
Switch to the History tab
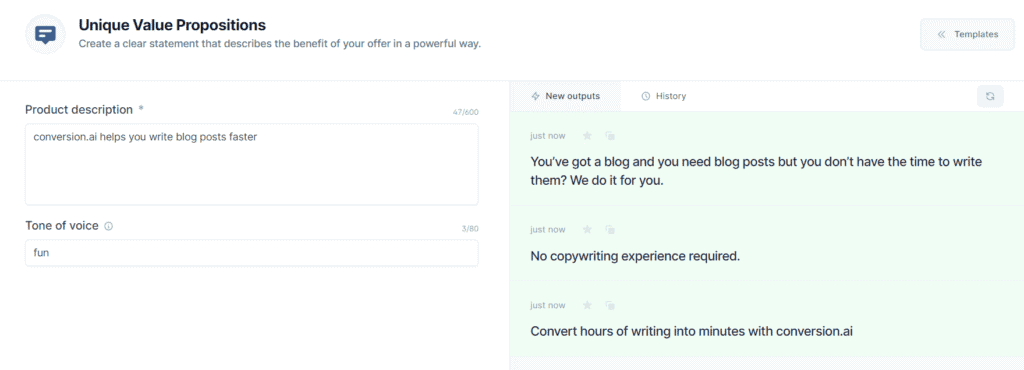(x=664, y=96)
